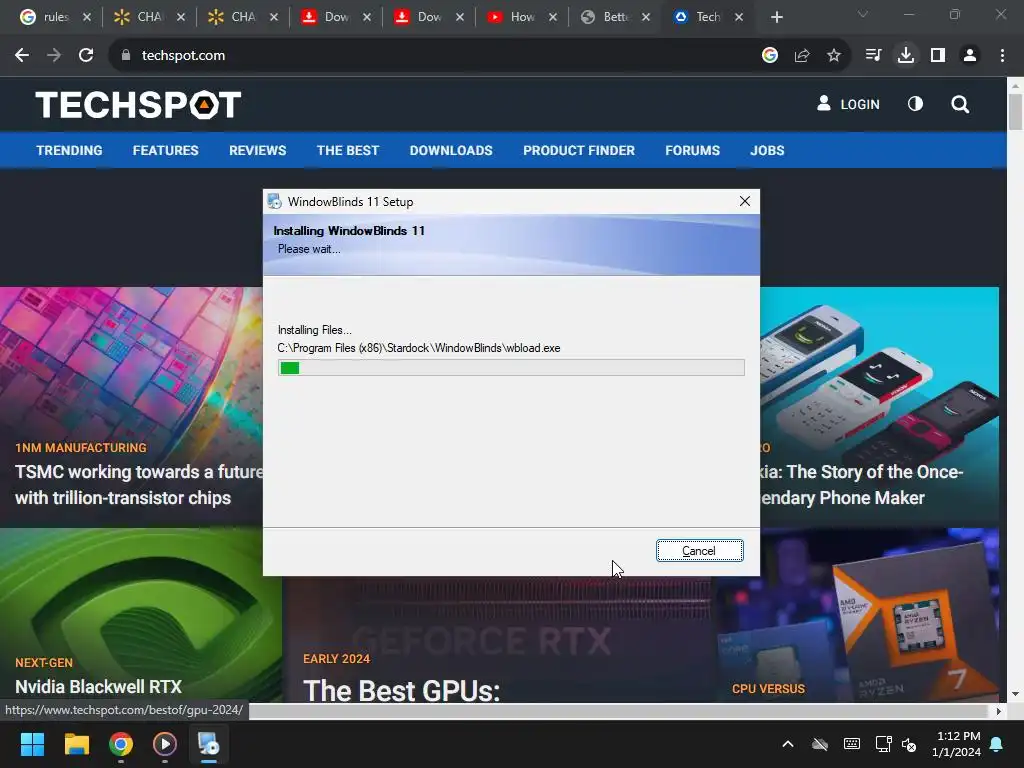Click the WindowBlinds setup taskbar icon
Image resolution: width=1024 pixels, height=768 pixels.
(x=209, y=744)
